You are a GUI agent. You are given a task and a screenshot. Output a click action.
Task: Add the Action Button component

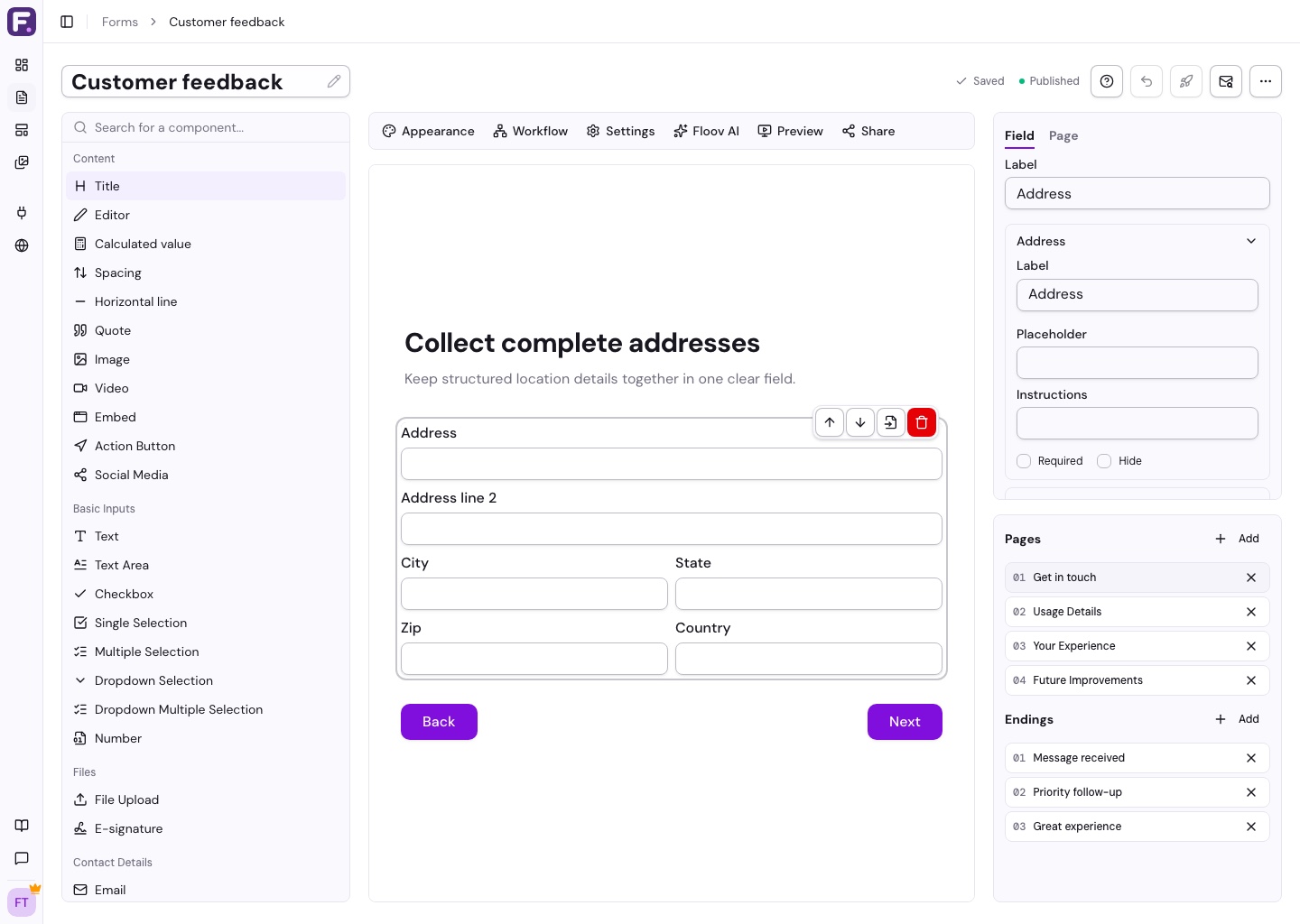tap(206, 446)
